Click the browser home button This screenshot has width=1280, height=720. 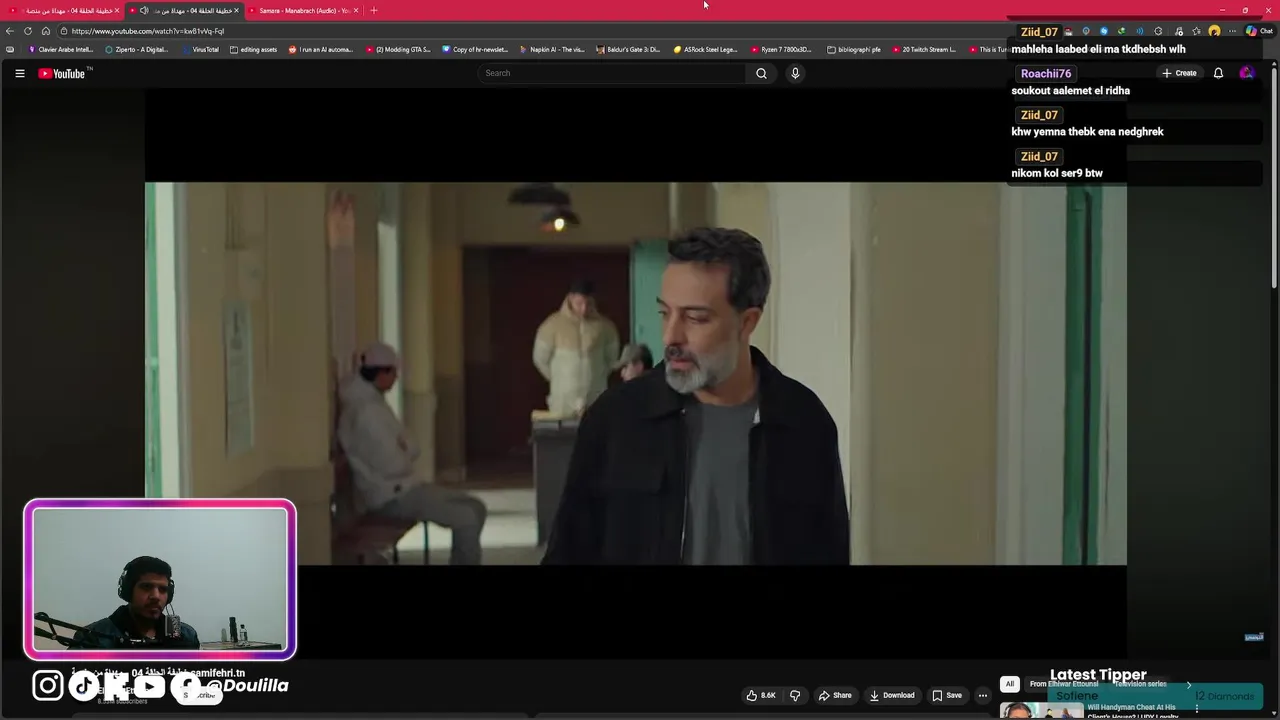pyautogui.click(x=46, y=31)
